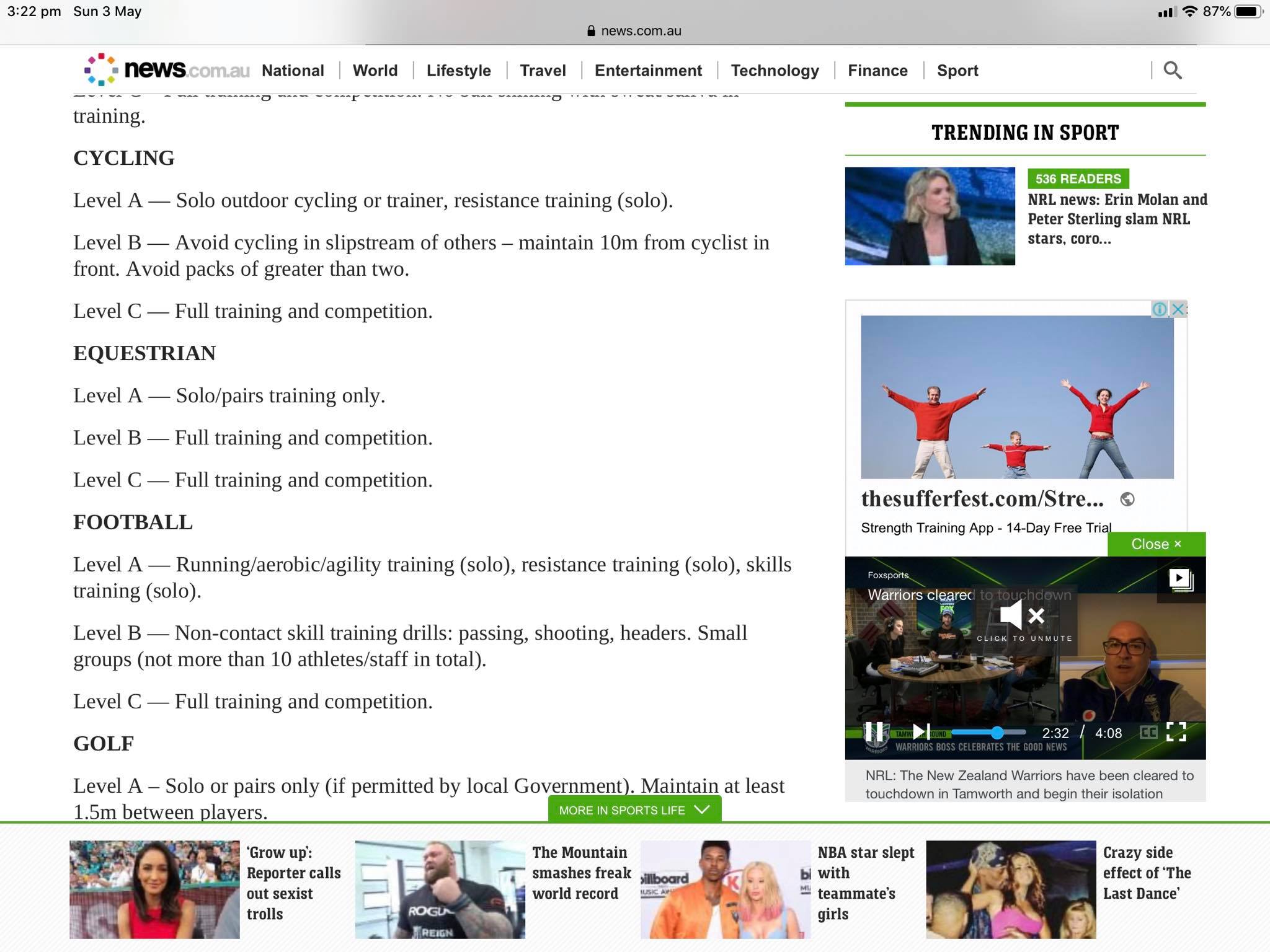The width and height of the screenshot is (1270, 952).
Task: Click the Erin Molan trending story thumbnail
Action: pyautogui.click(x=930, y=216)
